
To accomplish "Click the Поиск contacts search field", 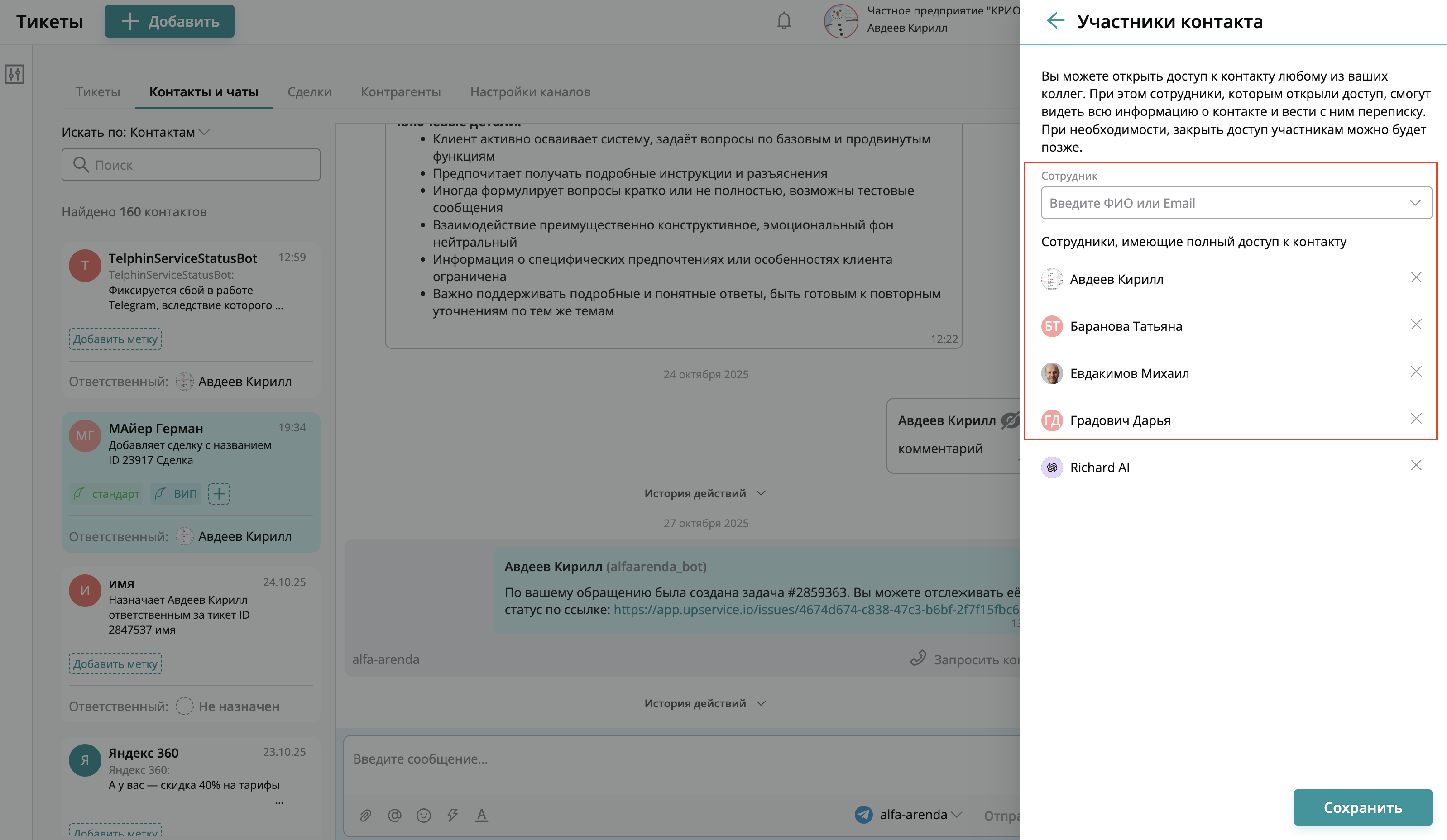I will point(191,165).
